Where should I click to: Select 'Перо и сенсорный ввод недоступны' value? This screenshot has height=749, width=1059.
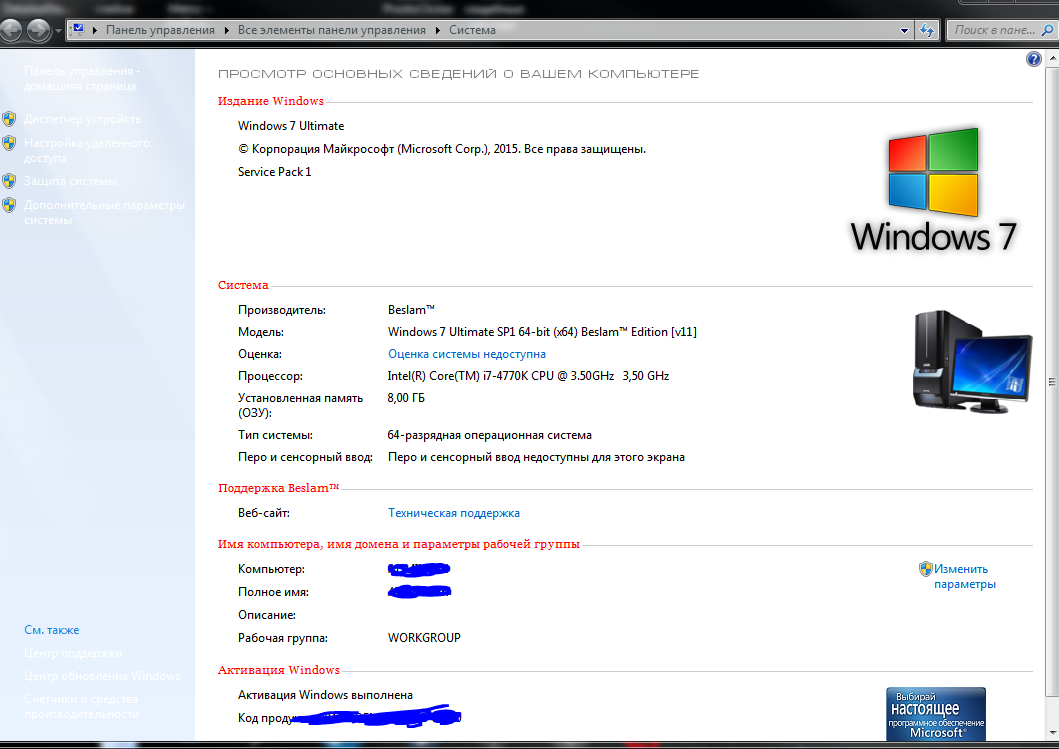point(536,457)
